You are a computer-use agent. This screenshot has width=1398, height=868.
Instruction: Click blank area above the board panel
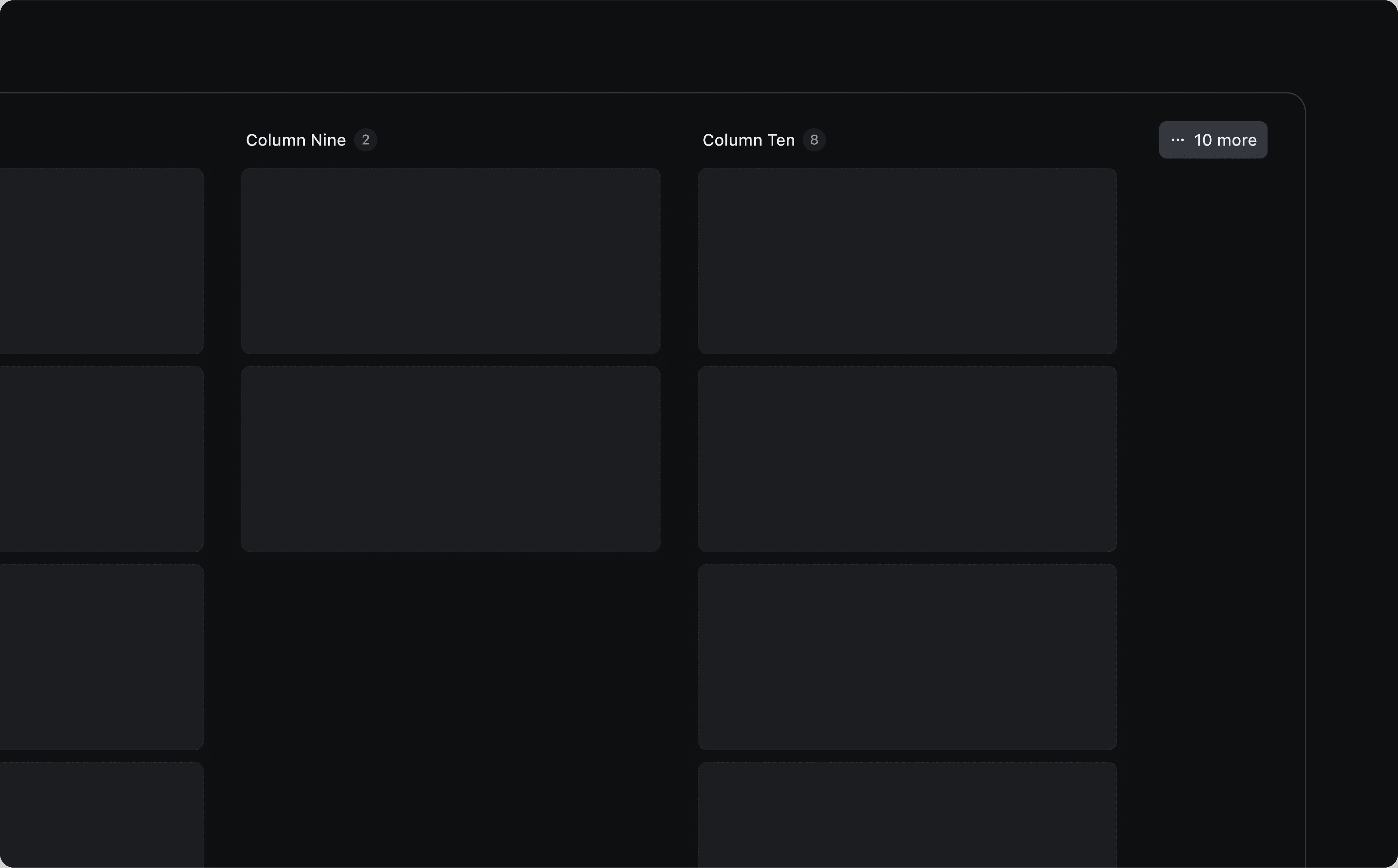[689, 46]
